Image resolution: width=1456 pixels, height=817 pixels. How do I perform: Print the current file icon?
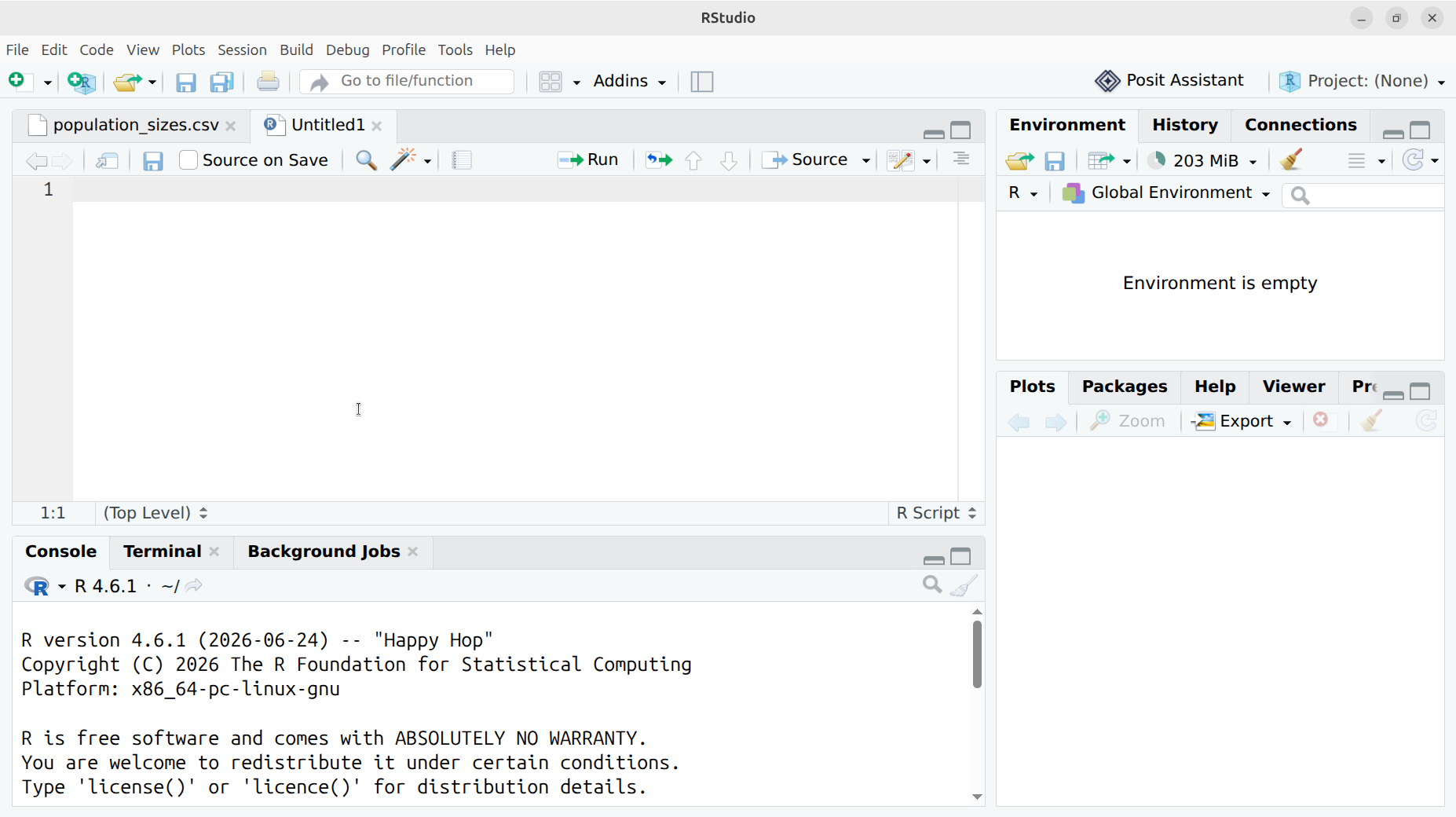(x=268, y=81)
